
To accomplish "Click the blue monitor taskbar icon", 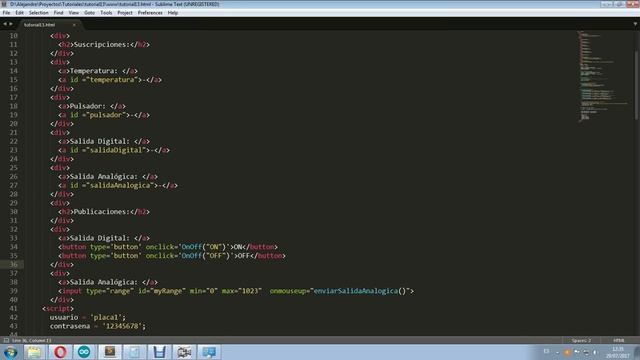I will (x=209, y=352).
